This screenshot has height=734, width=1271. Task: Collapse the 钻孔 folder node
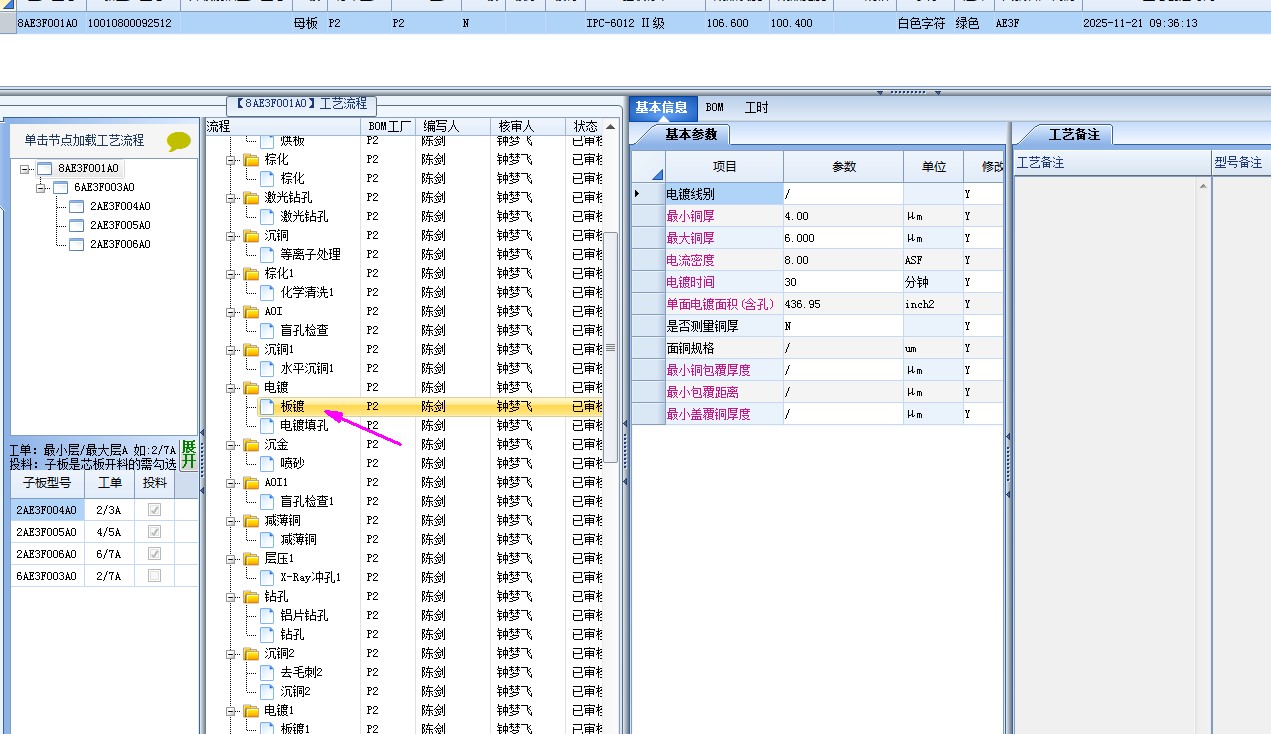(x=231, y=597)
